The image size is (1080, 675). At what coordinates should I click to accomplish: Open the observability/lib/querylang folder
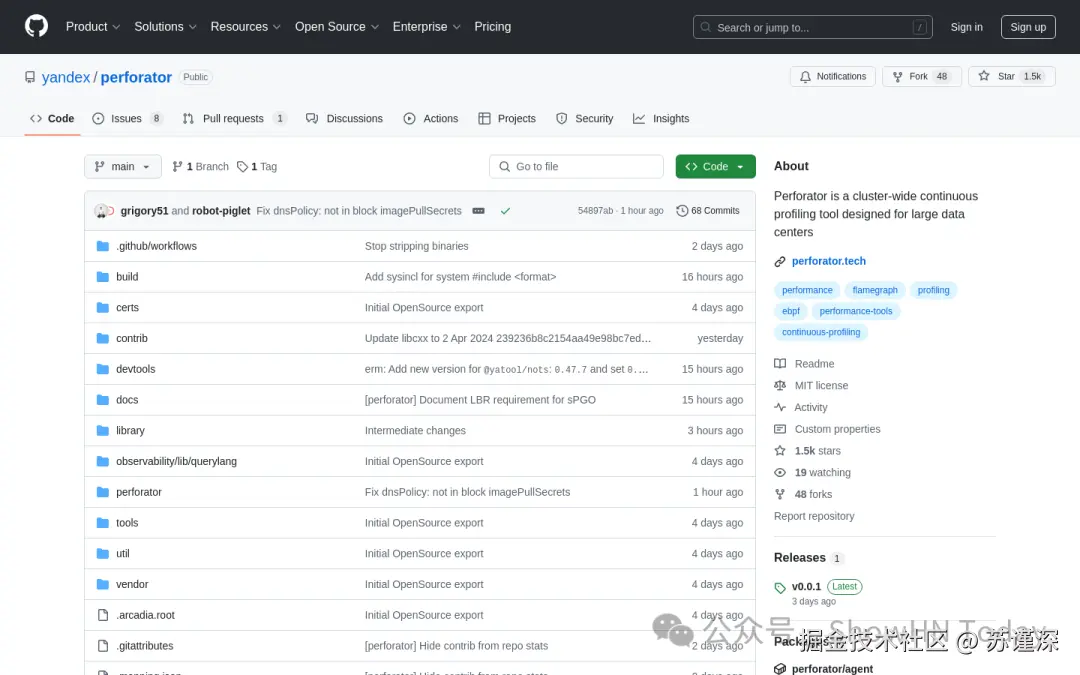[176, 461]
